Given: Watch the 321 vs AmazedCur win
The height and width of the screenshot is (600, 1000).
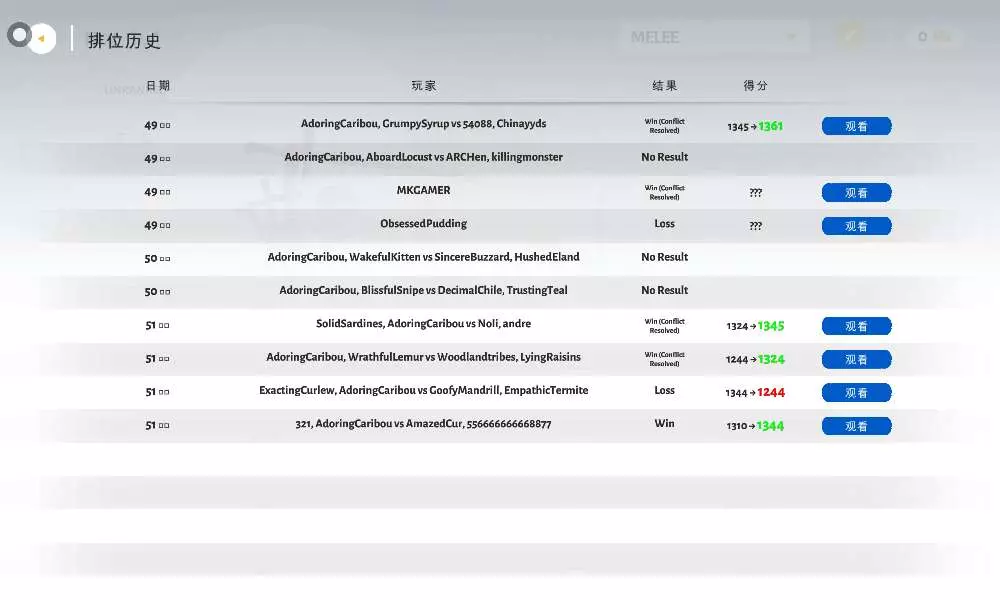Looking at the screenshot, I should pos(856,426).
